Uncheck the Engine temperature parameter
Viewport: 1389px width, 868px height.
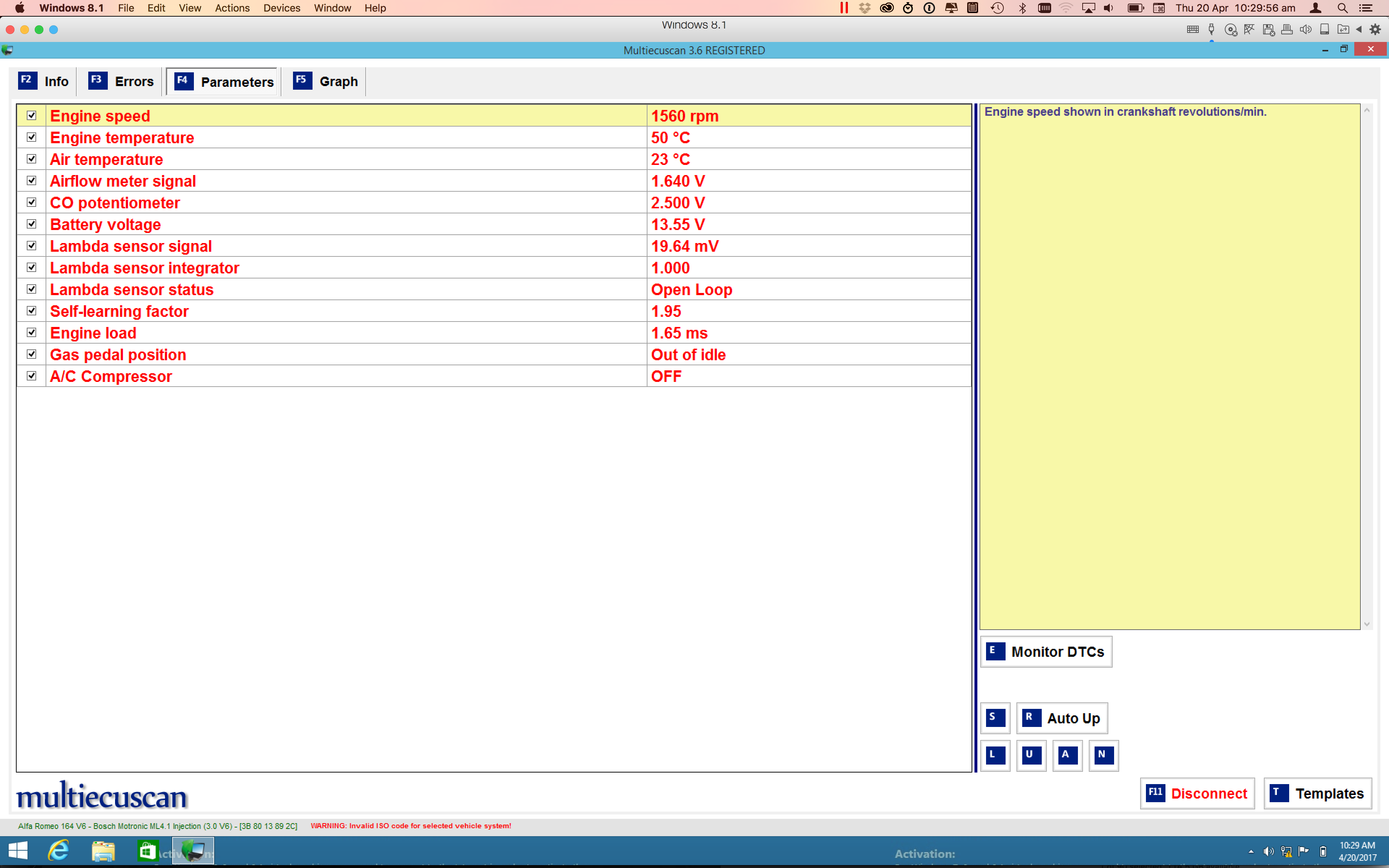coord(31,137)
